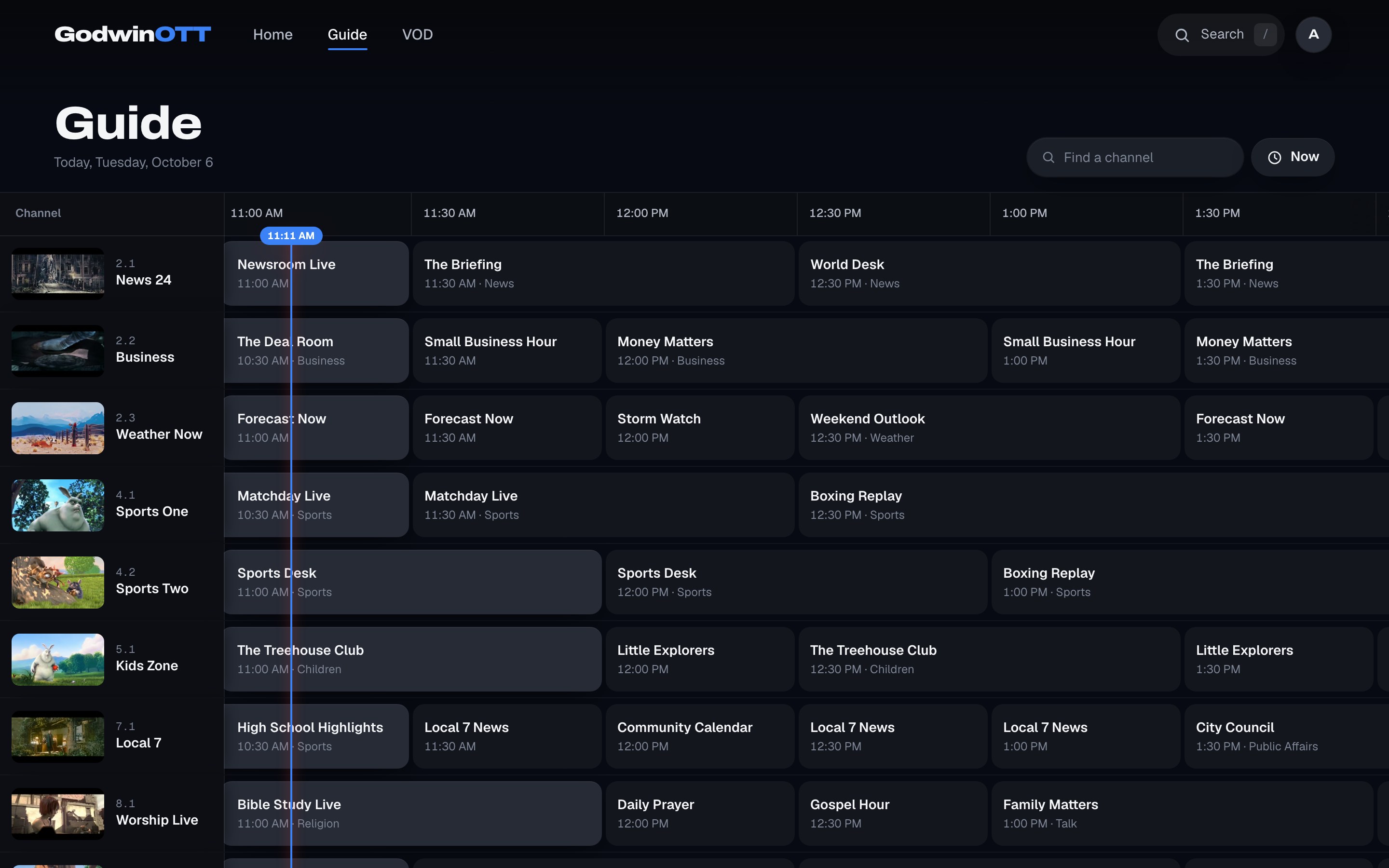Open Community Calendar program card

[x=700, y=736]
